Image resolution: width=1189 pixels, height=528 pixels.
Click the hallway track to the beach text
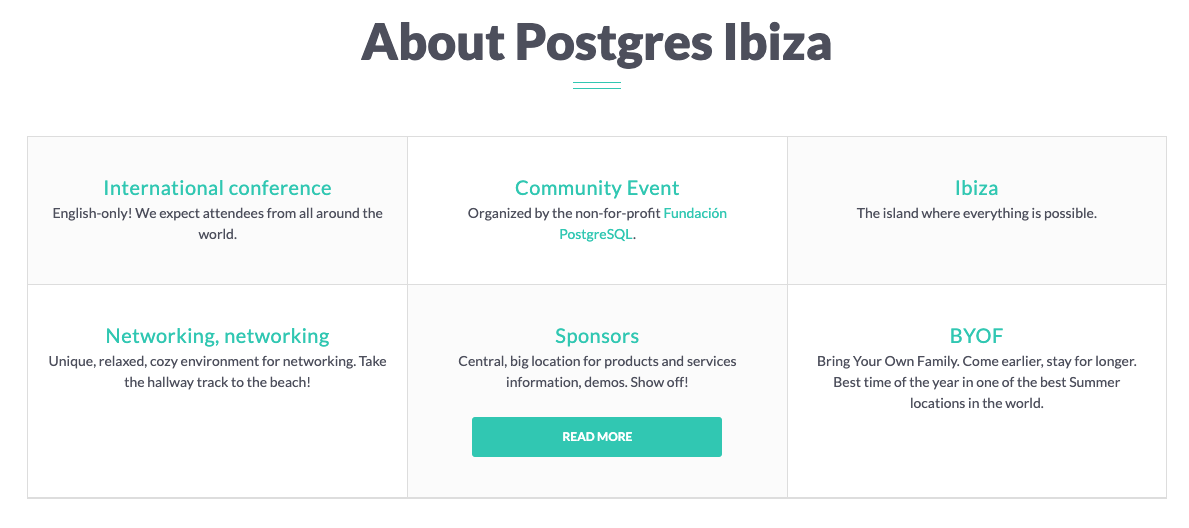pos(218,382)
